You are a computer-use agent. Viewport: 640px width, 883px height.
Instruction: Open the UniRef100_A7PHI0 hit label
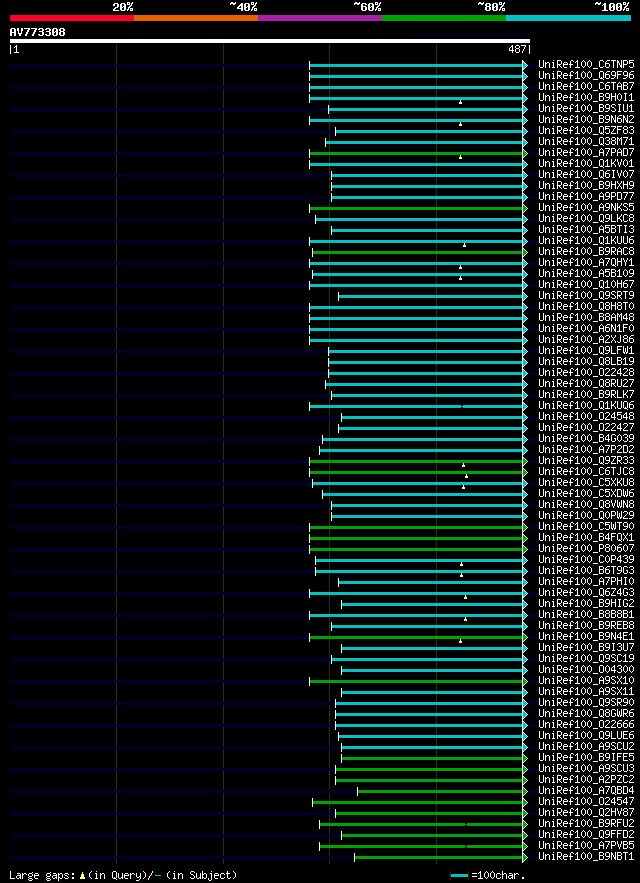pyautogui.click(x=586, y=582)
